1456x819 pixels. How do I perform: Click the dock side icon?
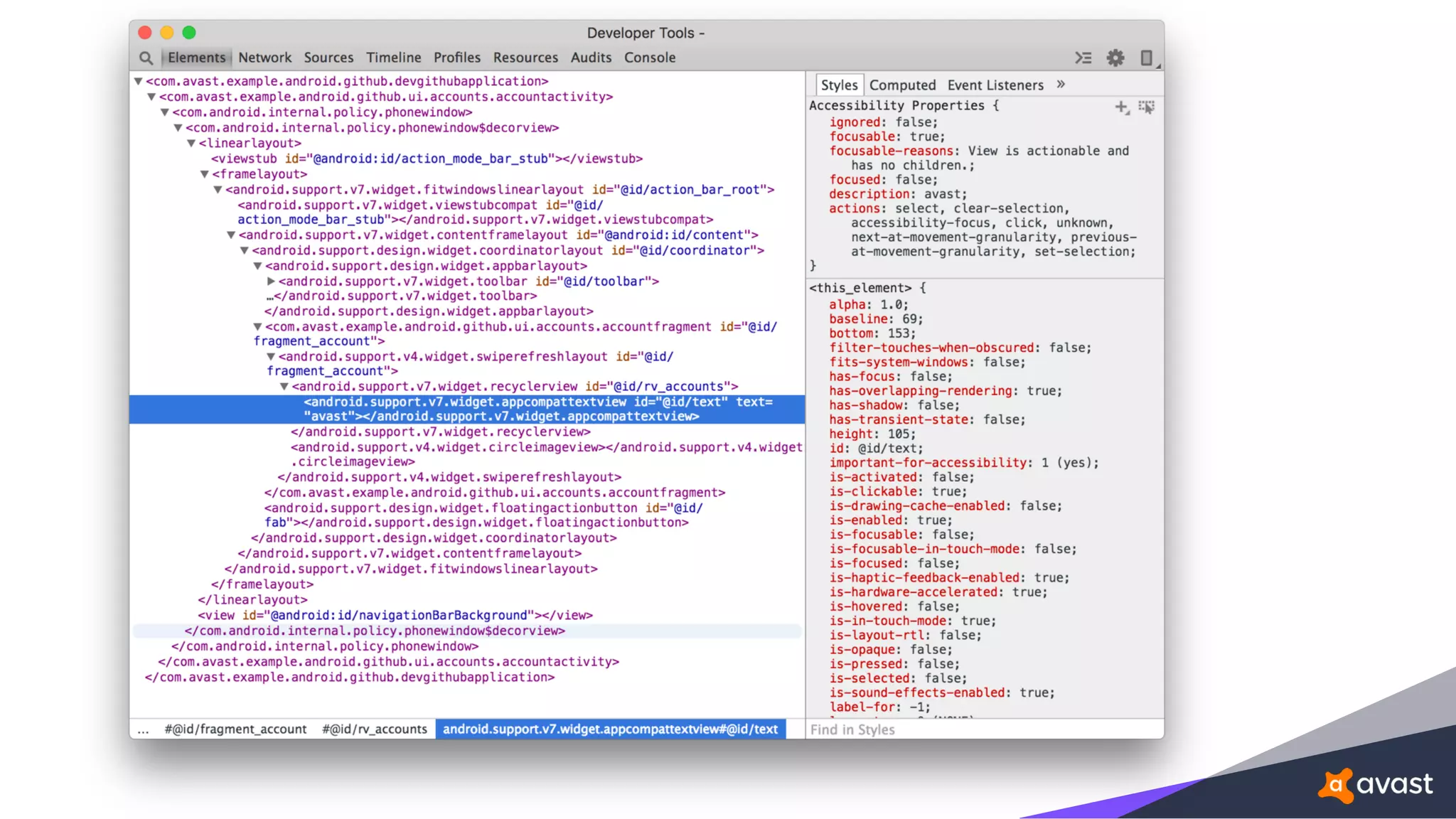[x=1146, y=58]
